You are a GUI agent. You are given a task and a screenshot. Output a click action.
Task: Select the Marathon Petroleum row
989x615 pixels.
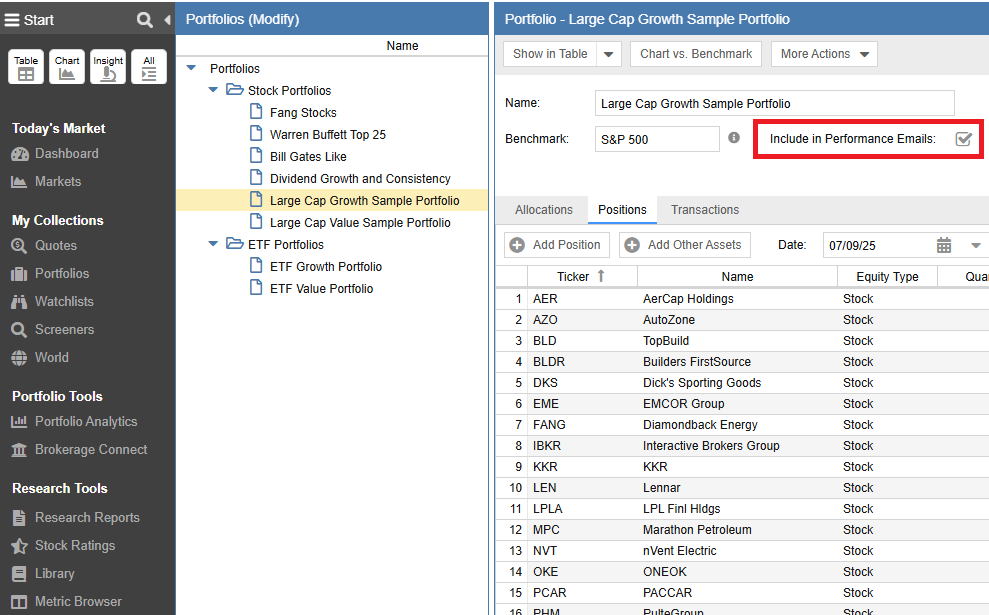pyautogui.click(x=742, y=530)
